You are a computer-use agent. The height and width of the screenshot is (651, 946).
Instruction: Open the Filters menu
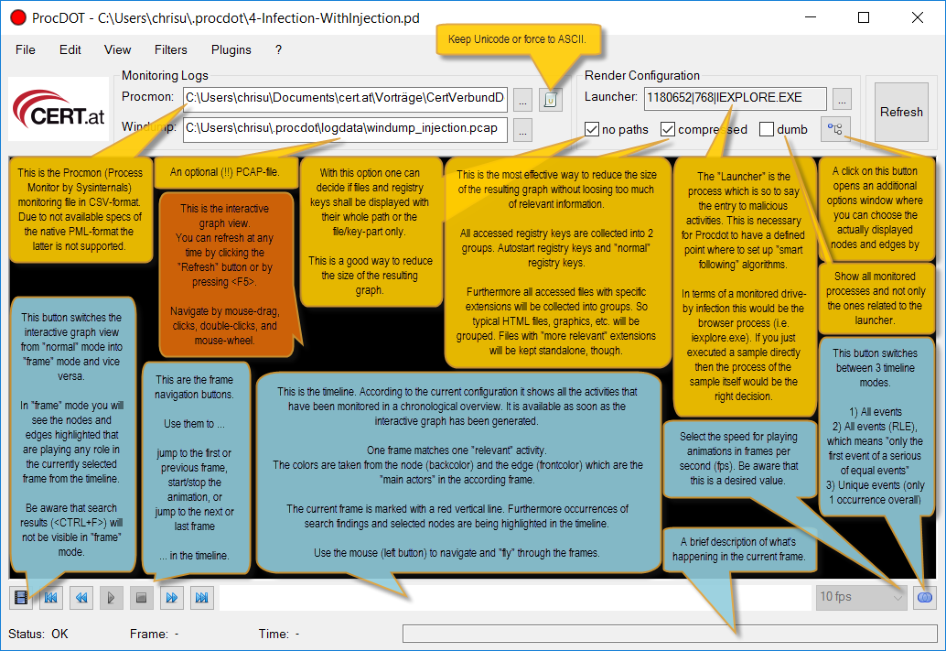click(171, 49)
